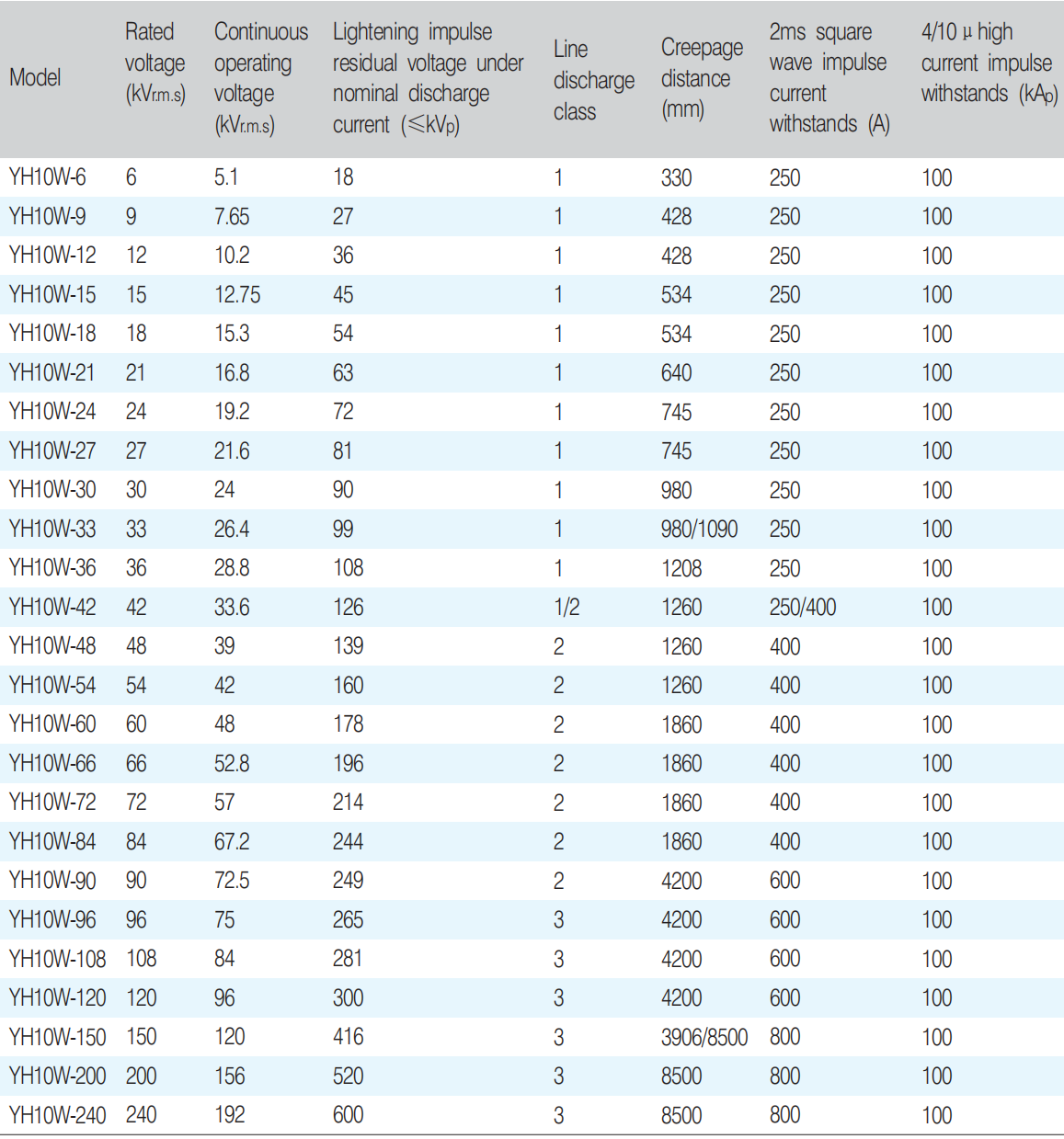
Task: Select model cell YH10W-18
Action: tap(52, 334)
